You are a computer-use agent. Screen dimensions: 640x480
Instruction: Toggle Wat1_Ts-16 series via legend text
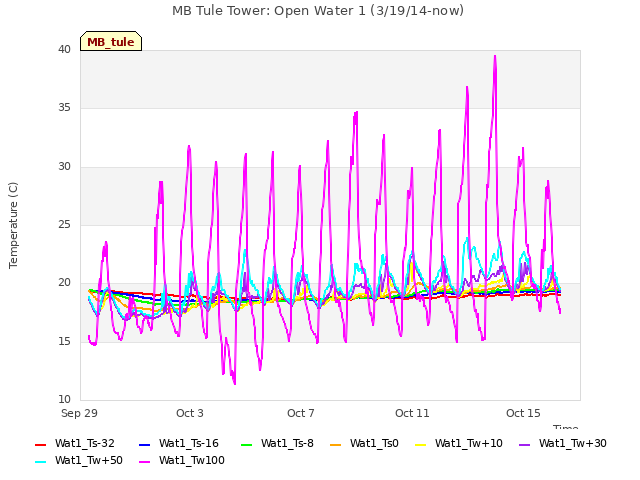(x=189, y=444)
